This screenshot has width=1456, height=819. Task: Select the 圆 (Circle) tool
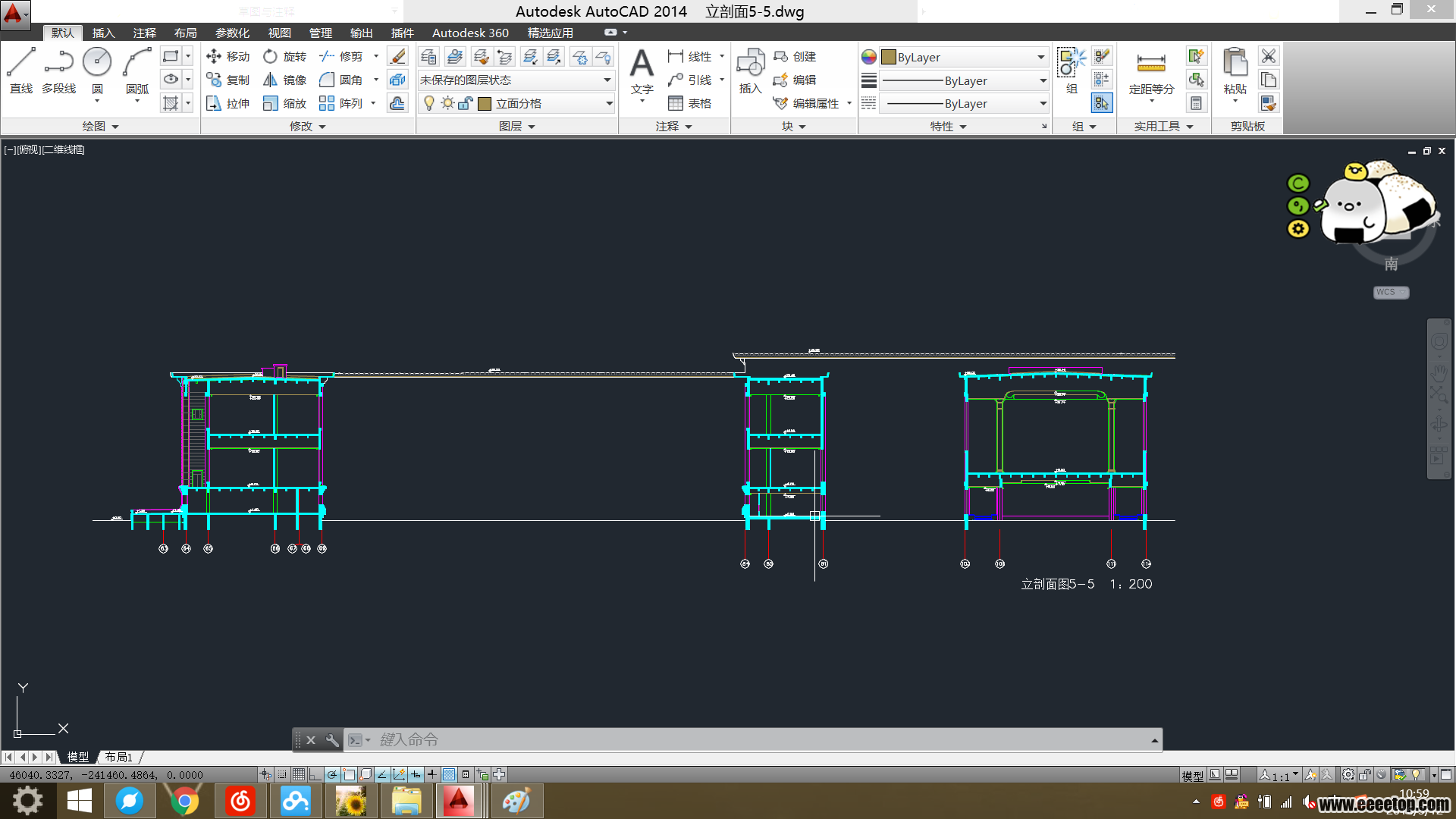coord(97,71)
